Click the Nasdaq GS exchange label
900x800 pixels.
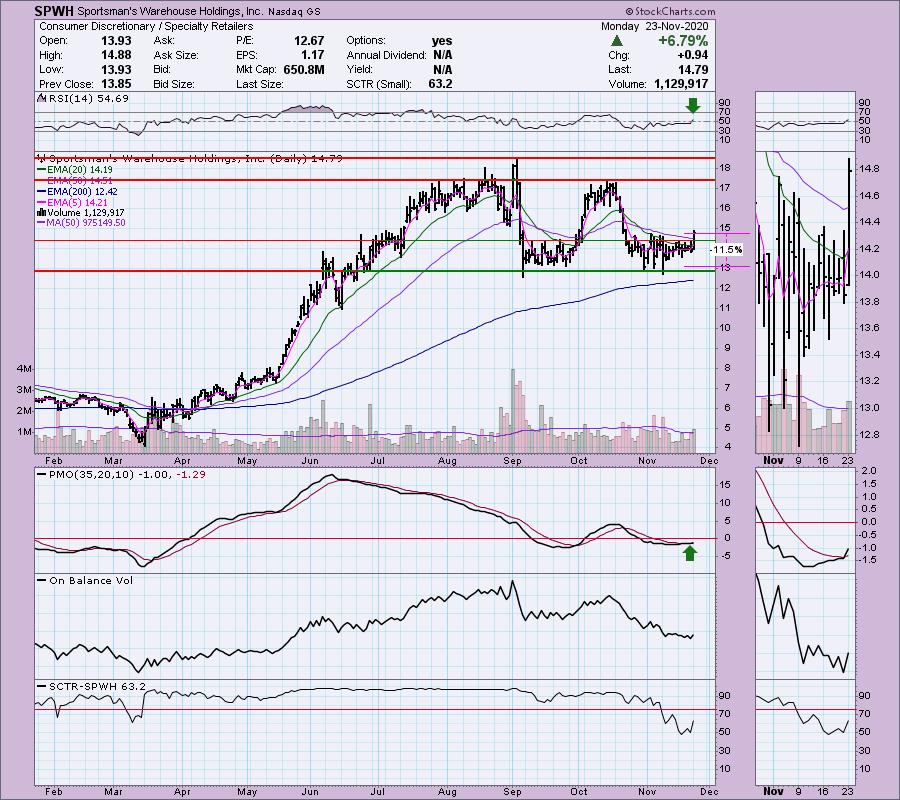292,11
